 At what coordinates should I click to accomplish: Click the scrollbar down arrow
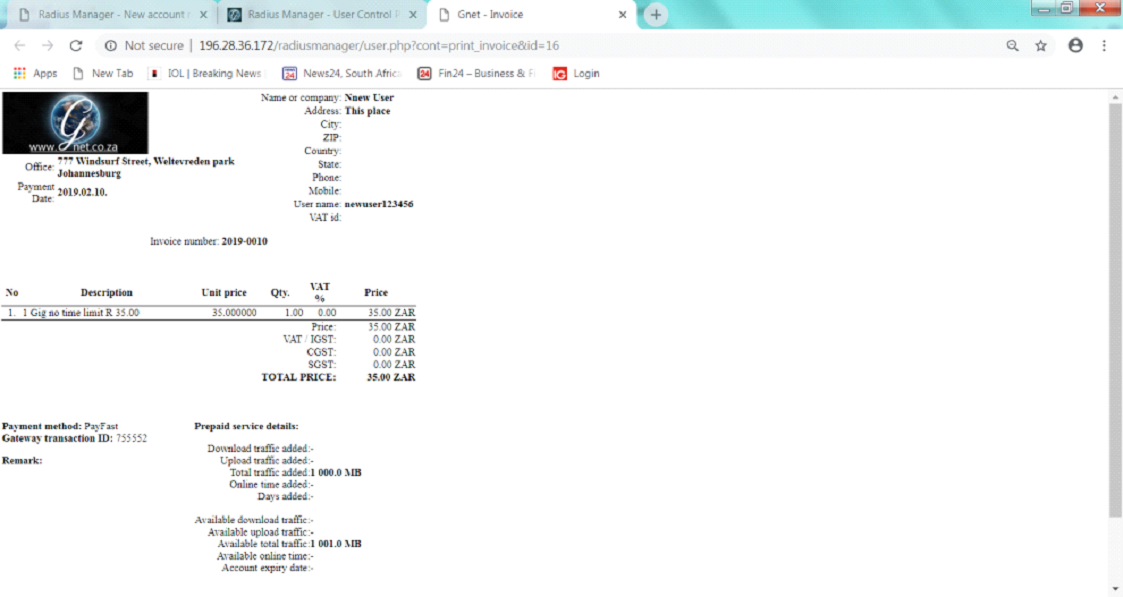pos(1115,589)
